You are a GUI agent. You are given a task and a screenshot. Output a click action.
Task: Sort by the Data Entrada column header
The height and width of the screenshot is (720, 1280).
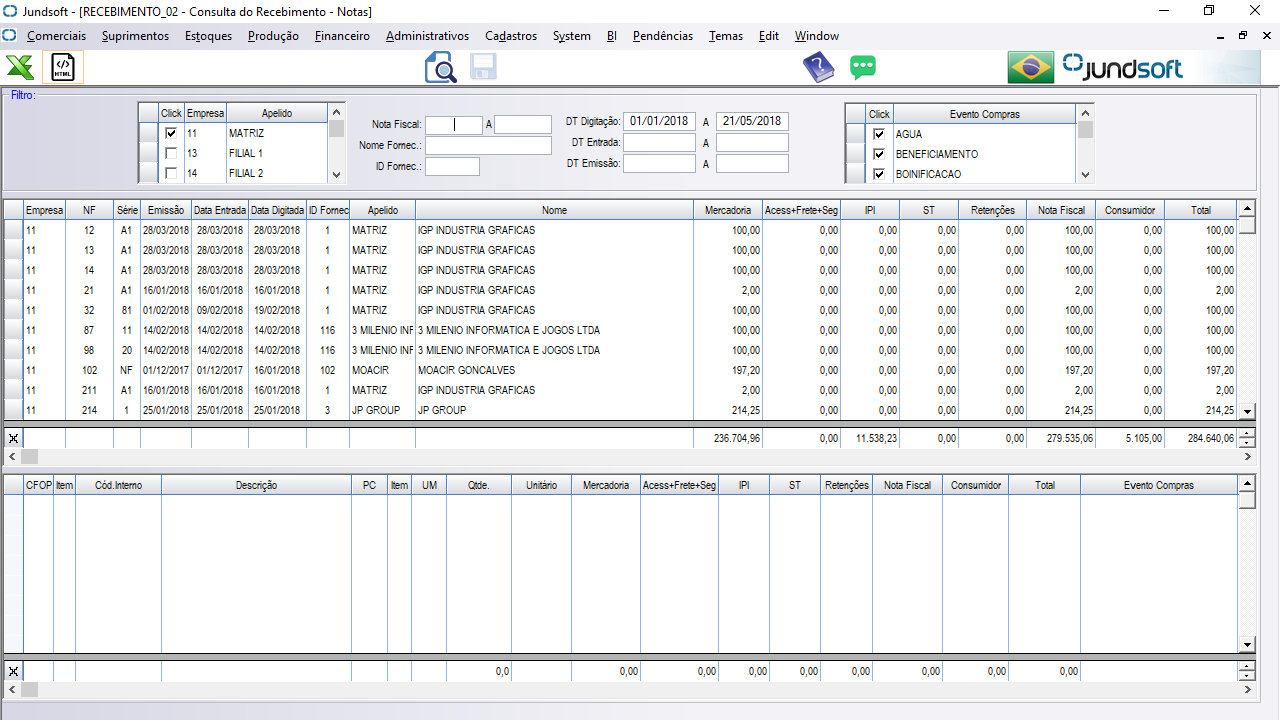(x=220, y=210)
